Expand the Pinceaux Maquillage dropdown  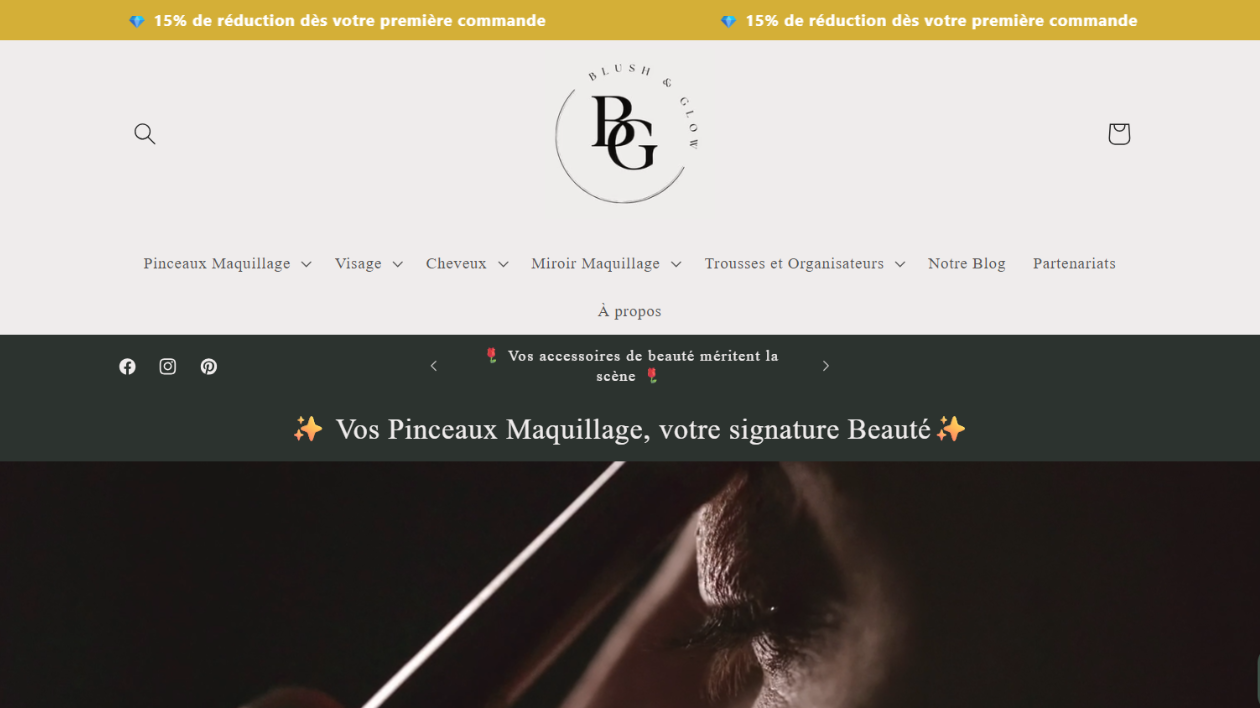click(228, 264)
